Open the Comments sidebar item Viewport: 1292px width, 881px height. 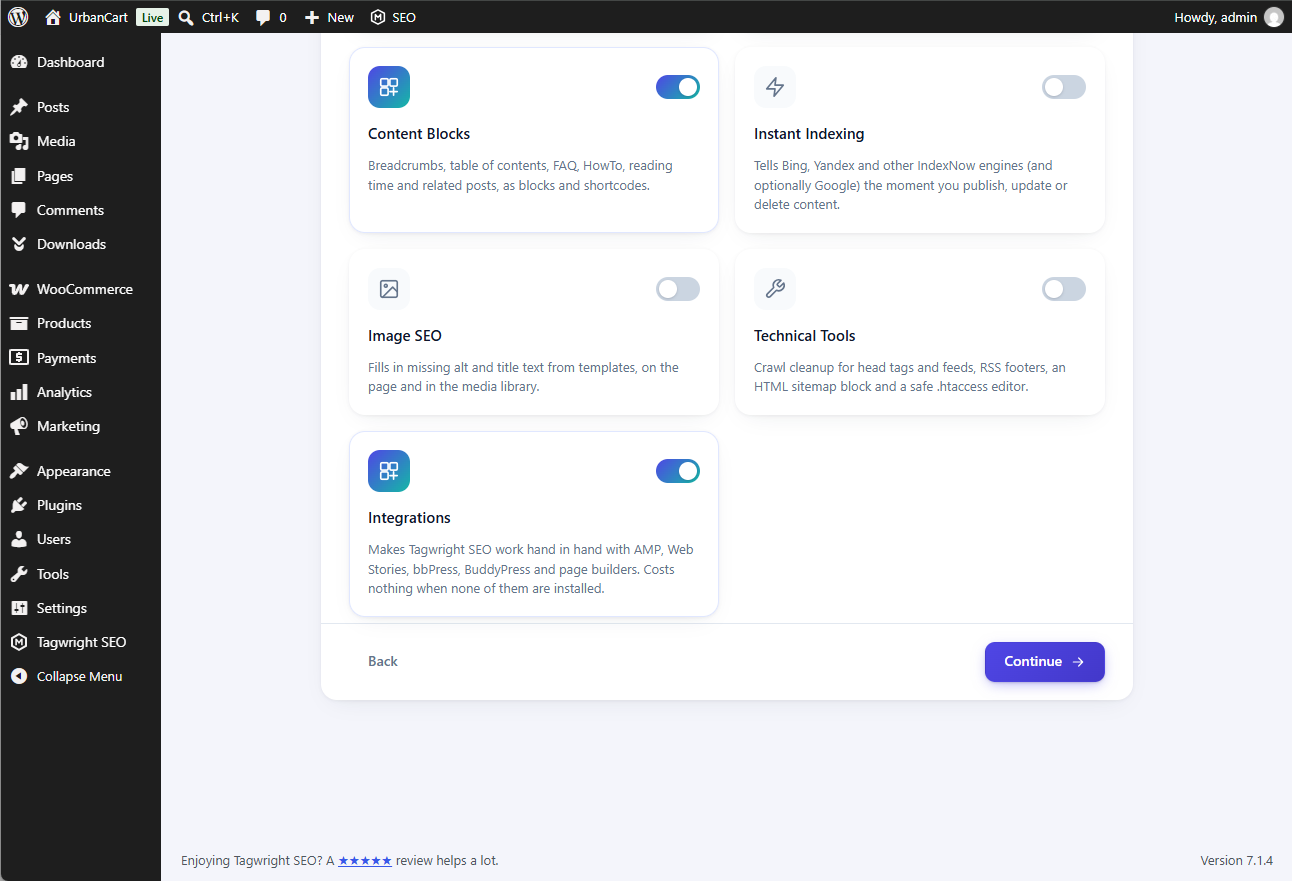80,210
